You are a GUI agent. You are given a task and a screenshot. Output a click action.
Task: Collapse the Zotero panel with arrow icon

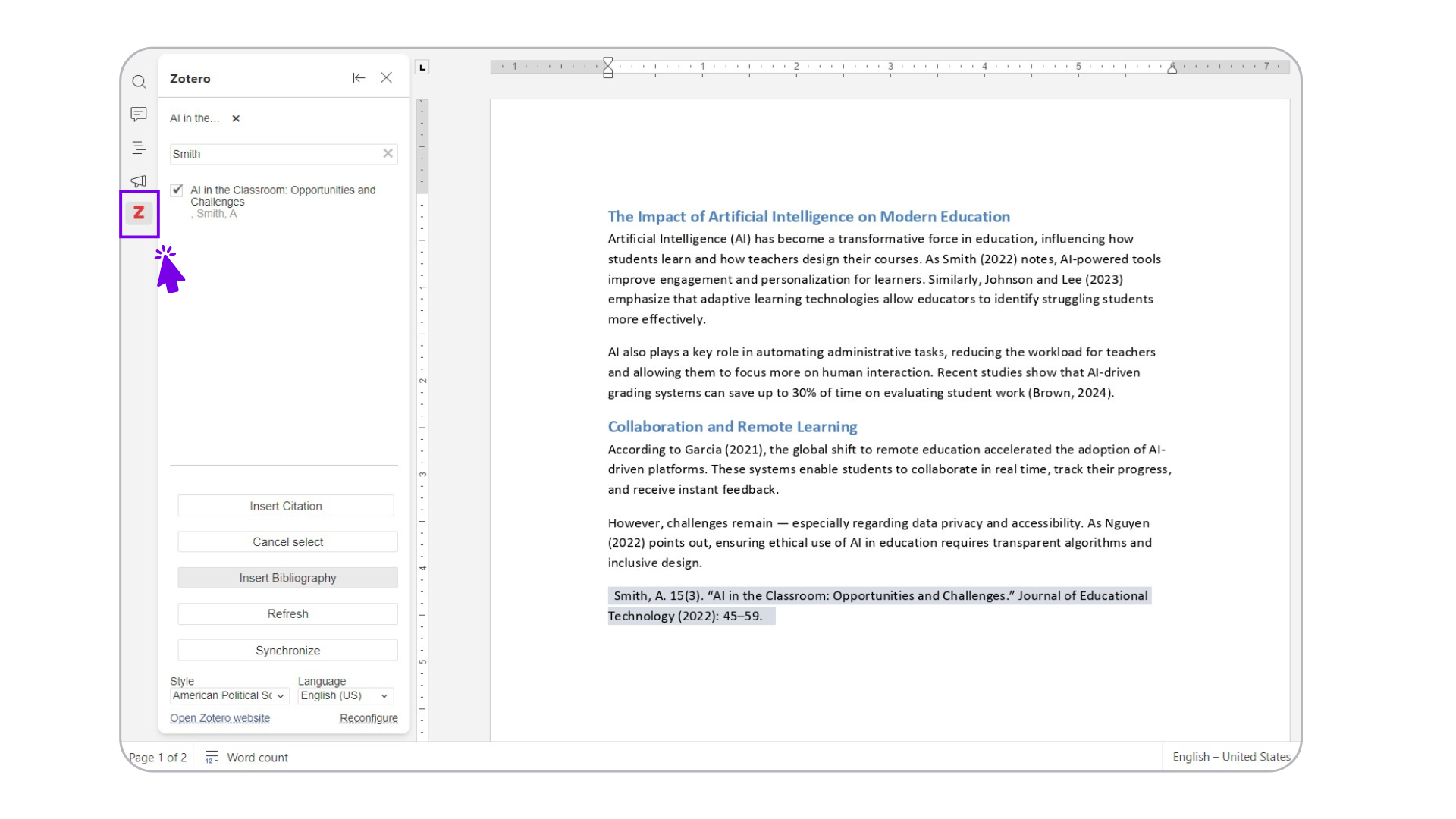359,78
